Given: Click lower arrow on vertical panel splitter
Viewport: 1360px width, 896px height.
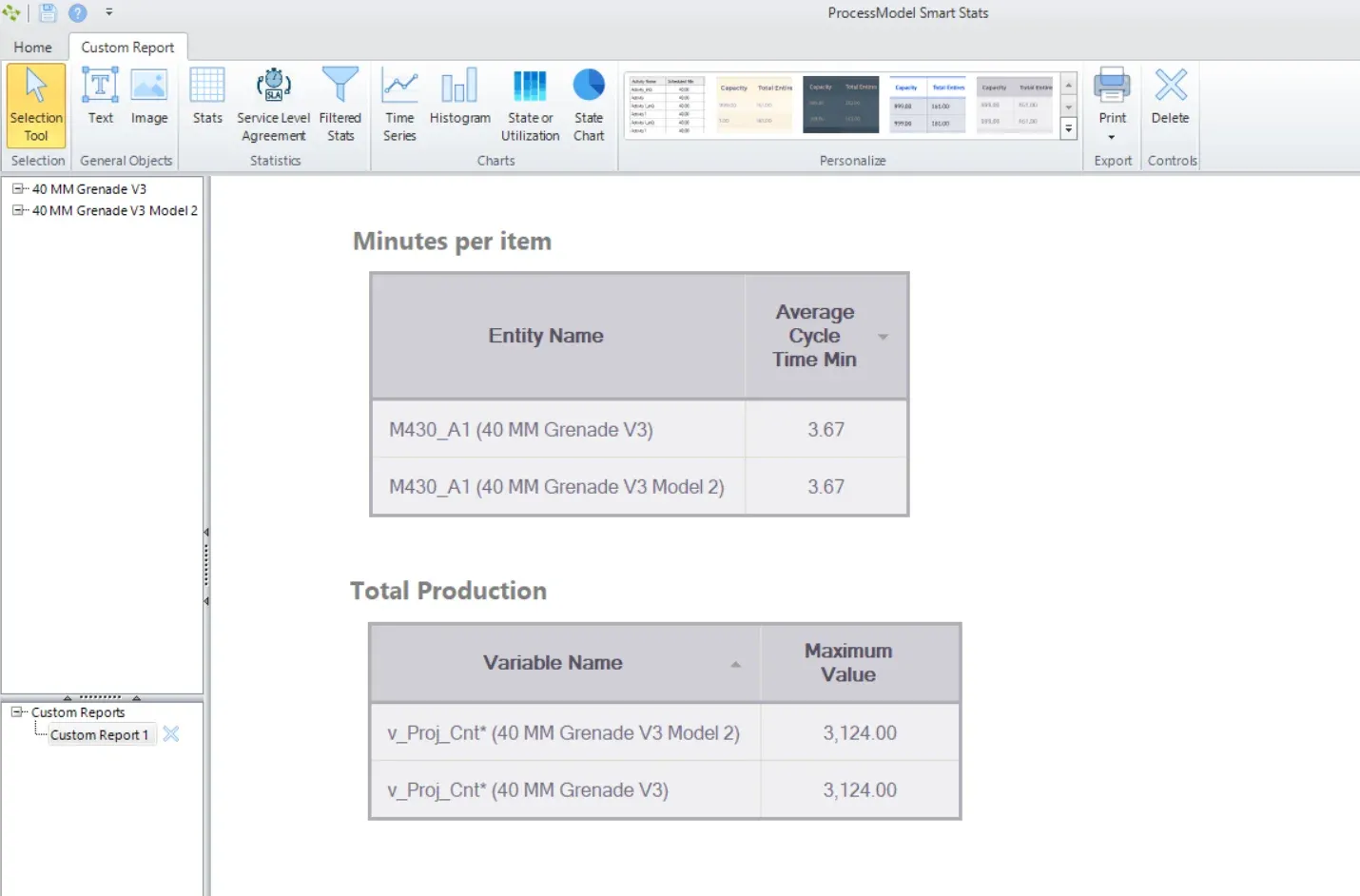Looking at the screenshot, I should (206, 601).
